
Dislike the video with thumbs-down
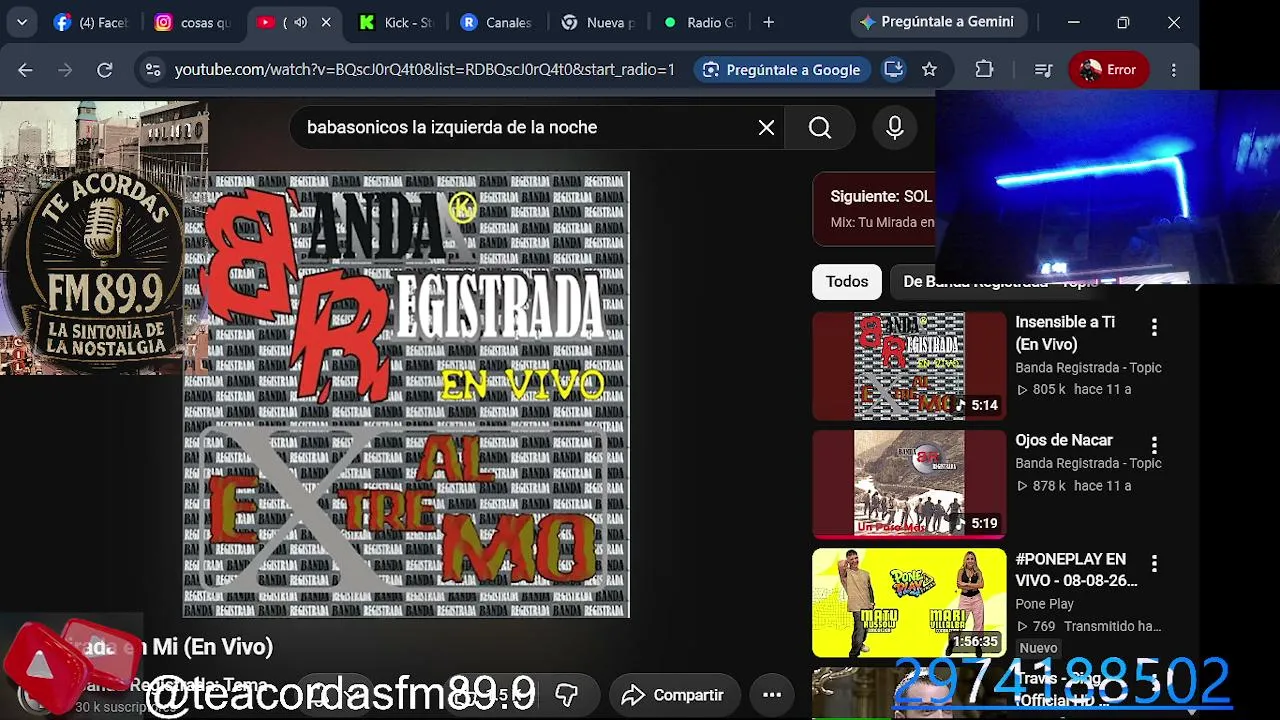click(567, 695)
